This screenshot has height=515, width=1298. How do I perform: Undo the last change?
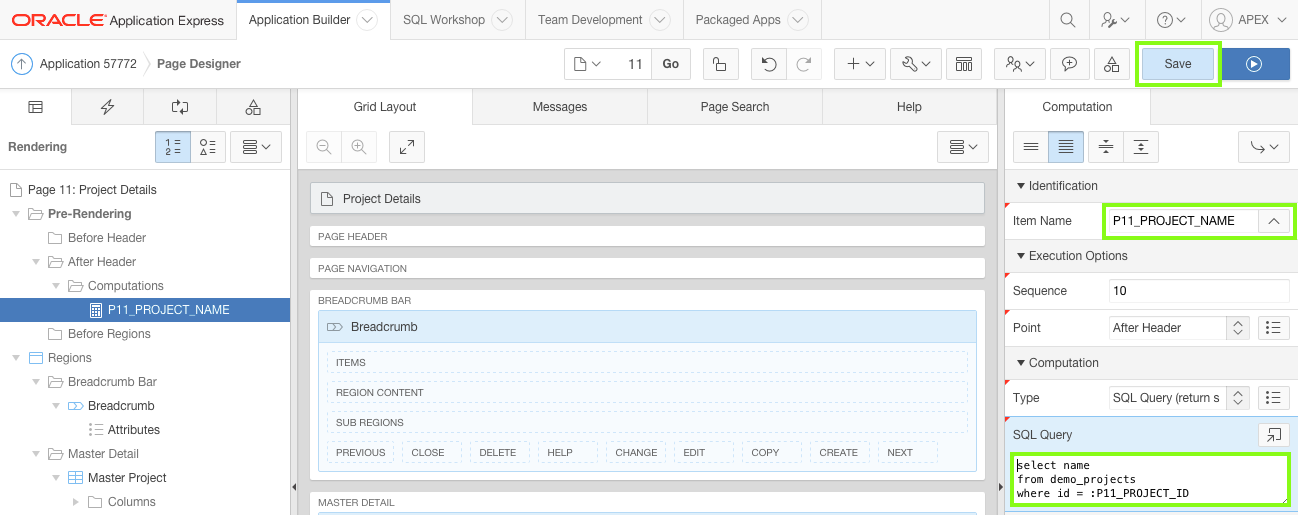[x=768, y=64]
